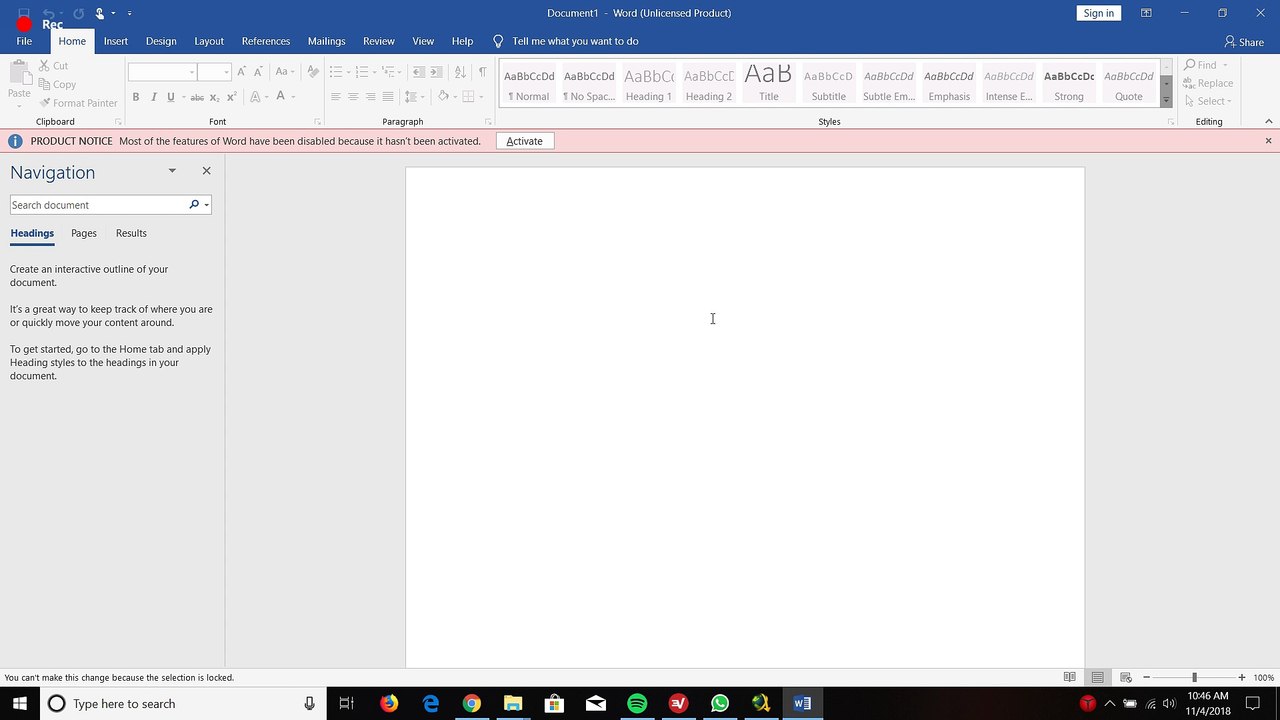Toggle Strikethrough text formatting
Screen dimensions: 1280x720
click(x=197, y=97)
